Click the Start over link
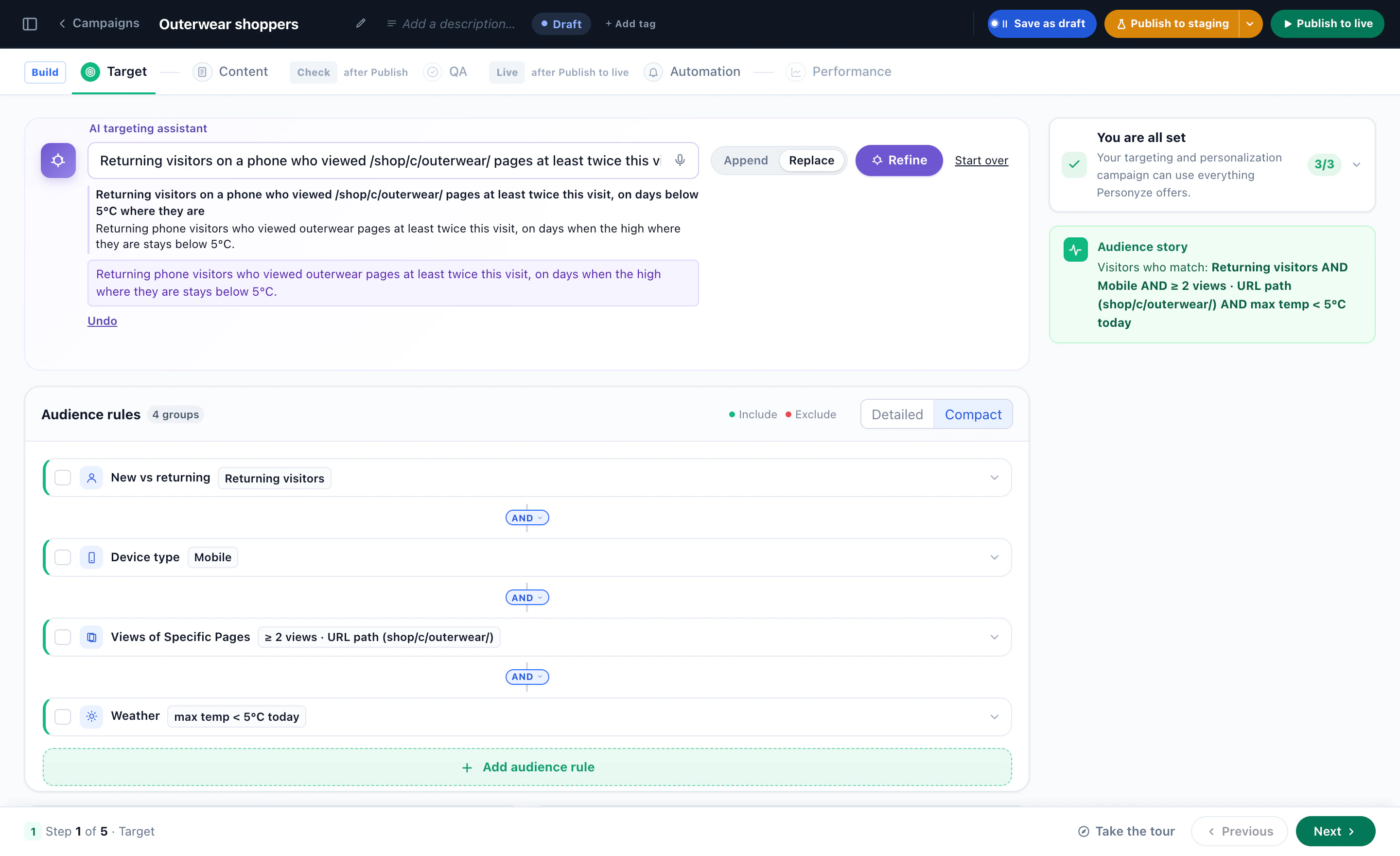The height and width of the screenshot is (856, 1400). coord(981,160)
